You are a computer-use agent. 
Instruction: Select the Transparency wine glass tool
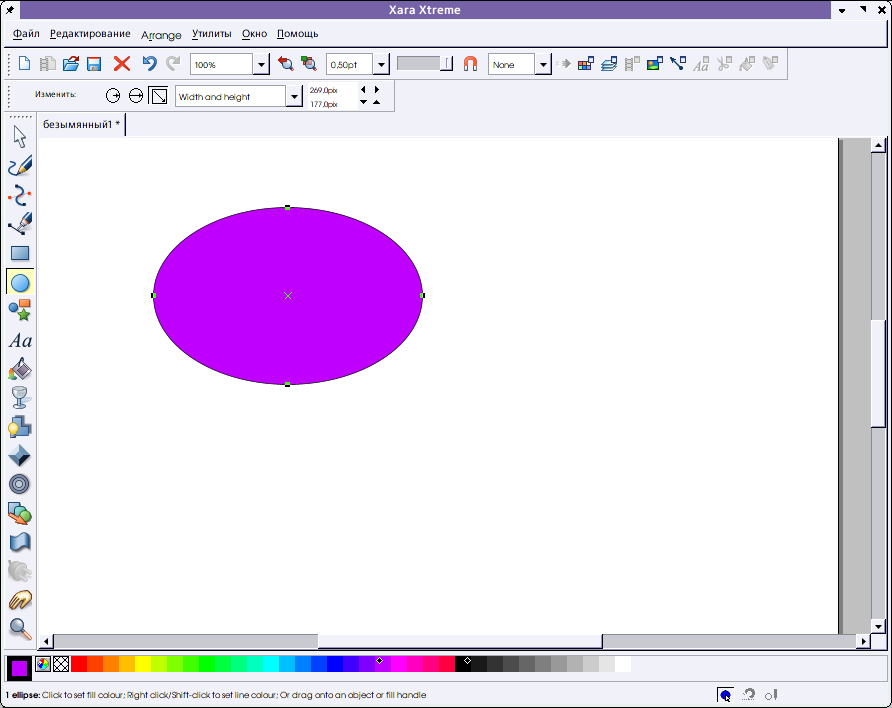point(20,398)
